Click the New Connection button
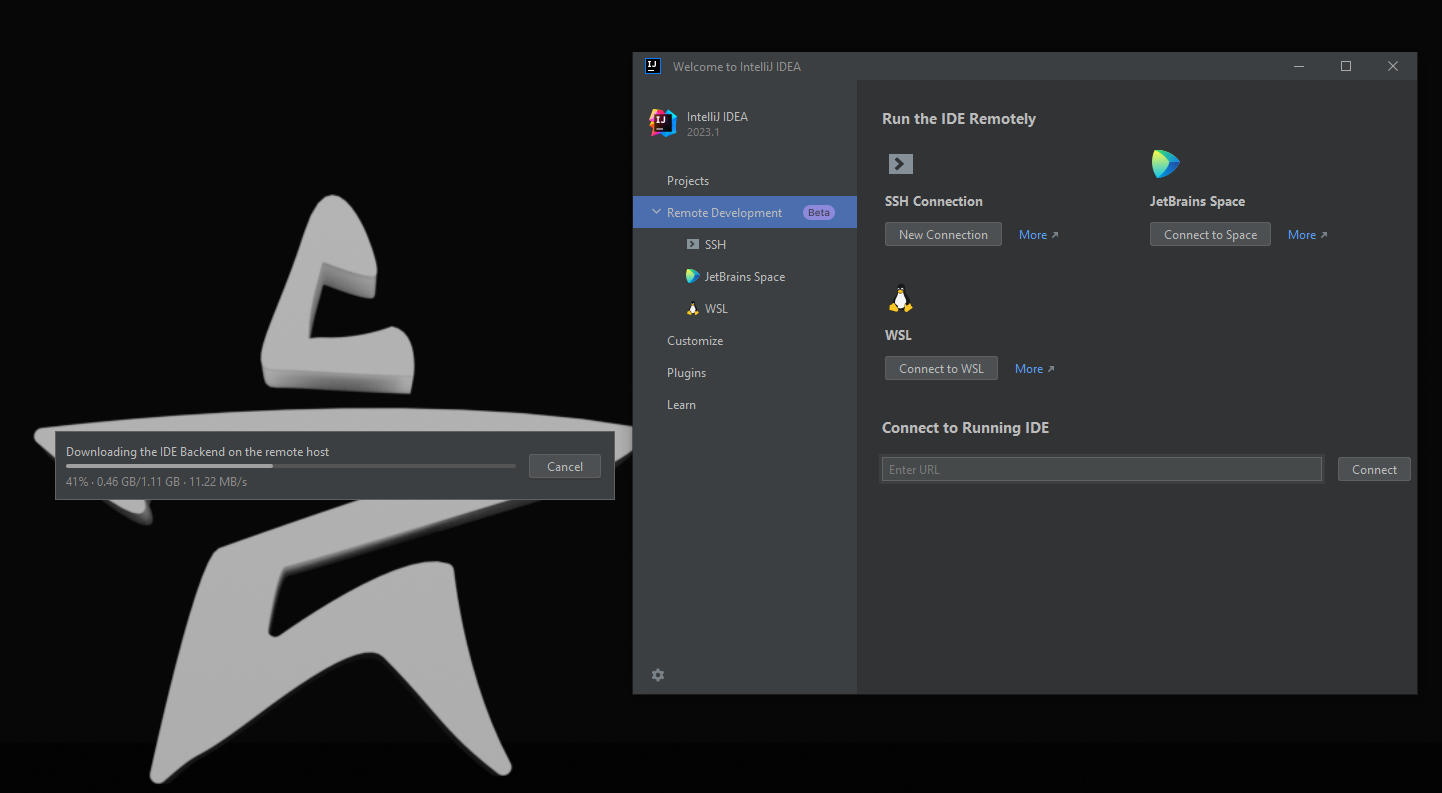The height and width of the screenshot is (793, 1442). [943, 234]
